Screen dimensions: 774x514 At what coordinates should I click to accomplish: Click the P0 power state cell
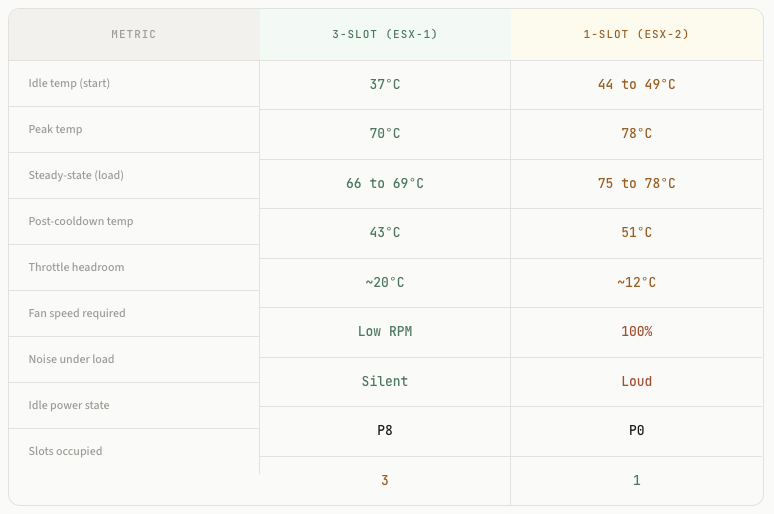(x=636, y=431)
